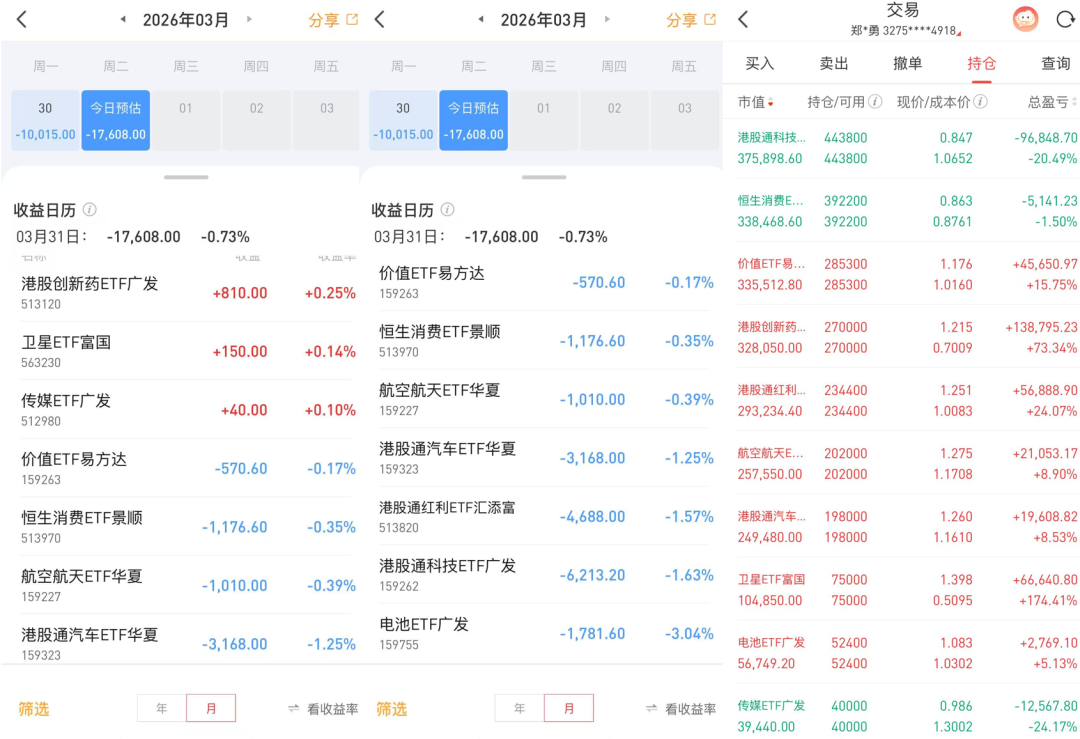Switch to 买入 tab

click(x=760, y=63)
